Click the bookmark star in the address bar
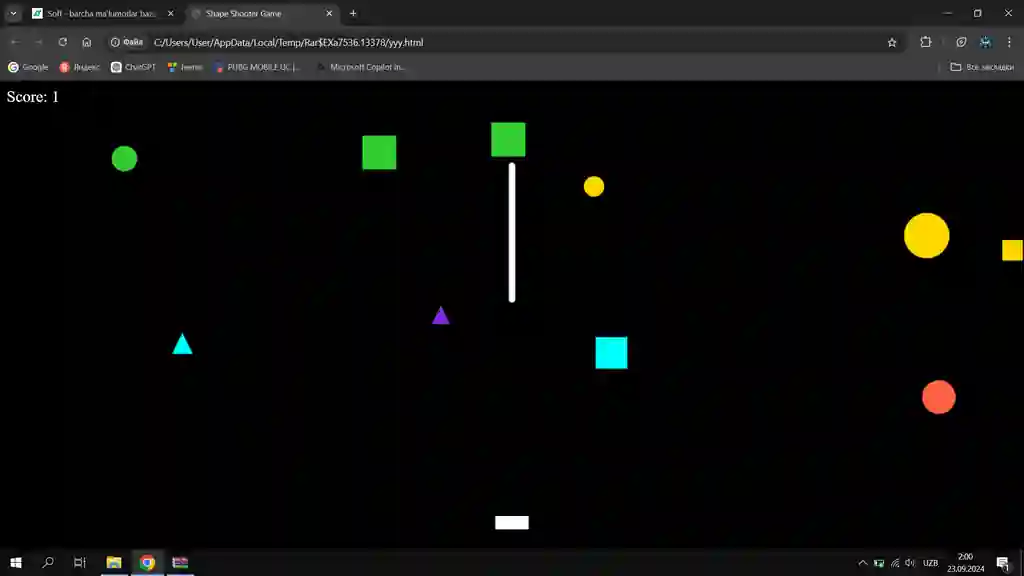Image resolution: width=1024 pixels, height=576 pixels. pos(890,42)
